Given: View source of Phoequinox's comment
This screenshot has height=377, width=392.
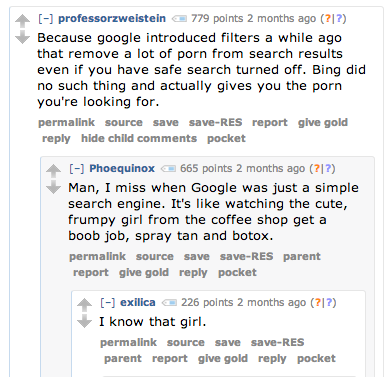Looking at the screenshot, I should point(155,256).
